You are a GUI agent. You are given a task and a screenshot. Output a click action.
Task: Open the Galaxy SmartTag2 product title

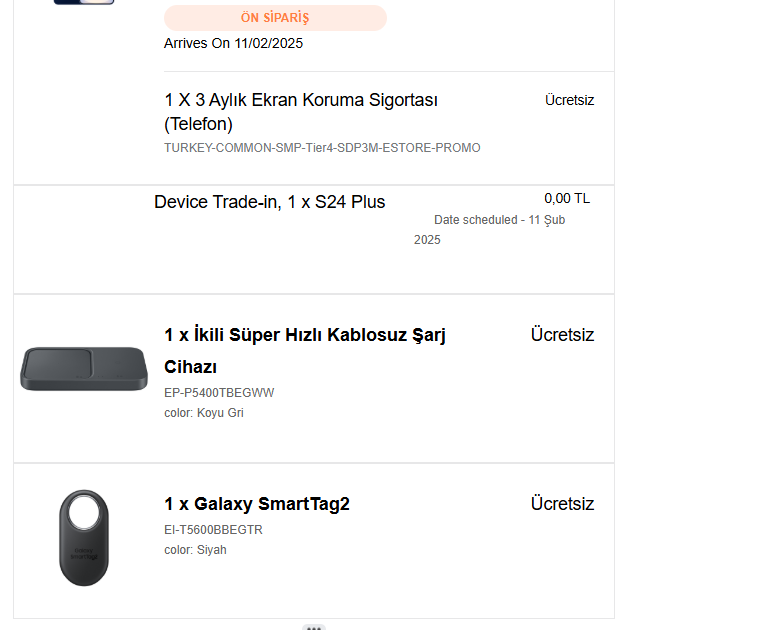coord(257,504)
